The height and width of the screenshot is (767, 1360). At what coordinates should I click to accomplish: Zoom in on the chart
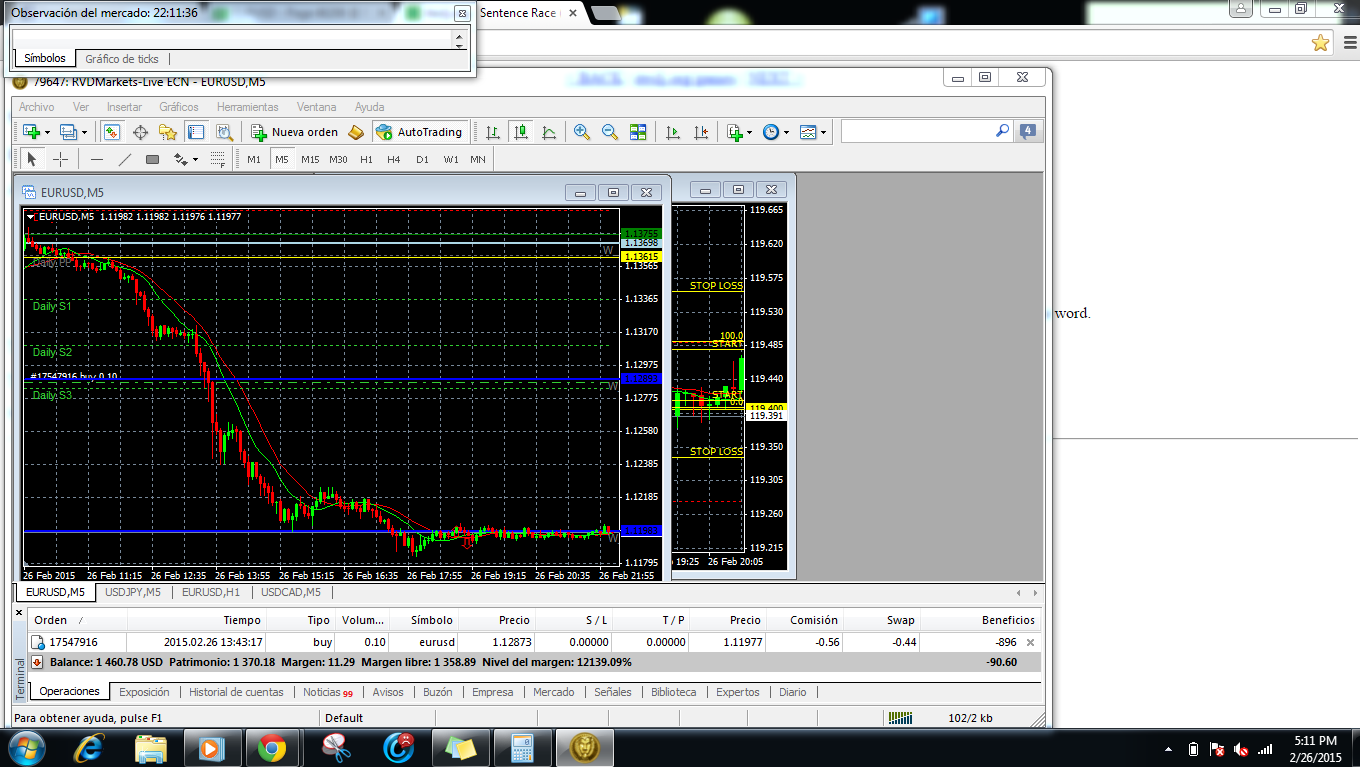click(x=581, y=132)
